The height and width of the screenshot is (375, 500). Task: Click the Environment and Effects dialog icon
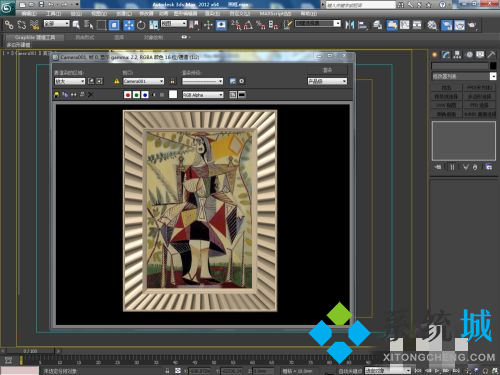(241, 81)
